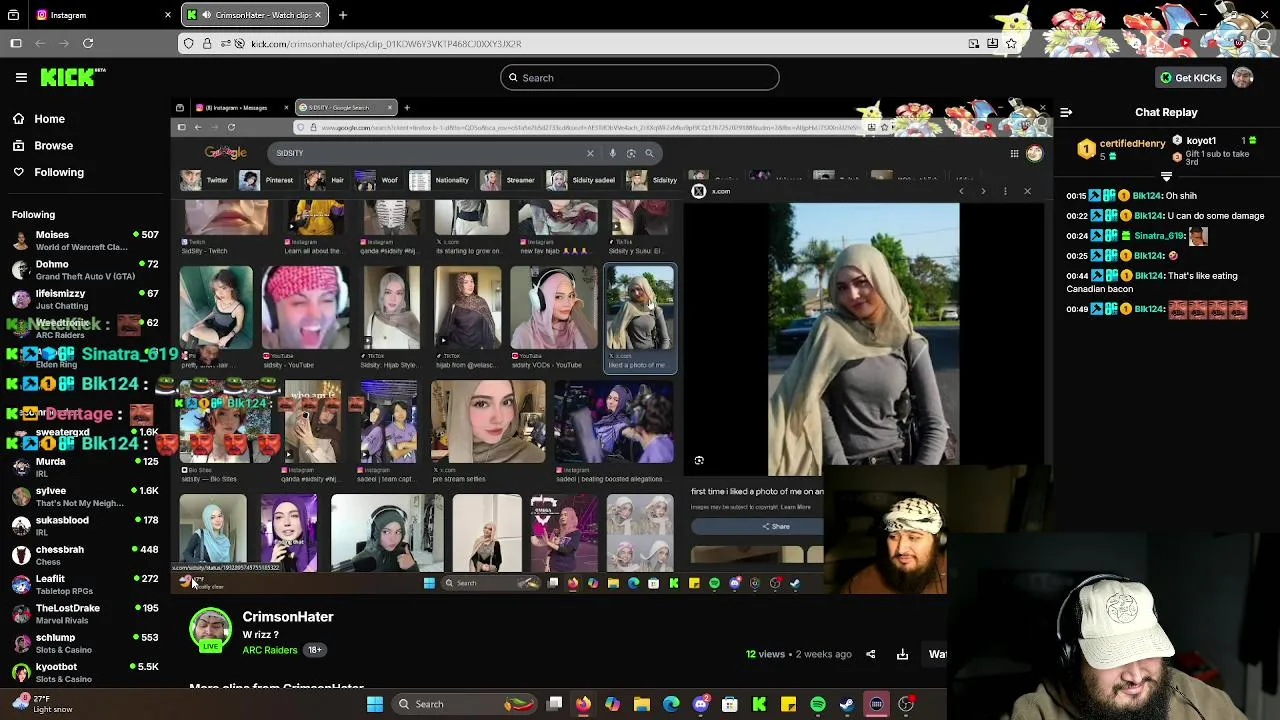Open Moises channel in Following list
The height and width of the screenshot is (720, 1280).
pyautogui.click(x=85, y=241)
